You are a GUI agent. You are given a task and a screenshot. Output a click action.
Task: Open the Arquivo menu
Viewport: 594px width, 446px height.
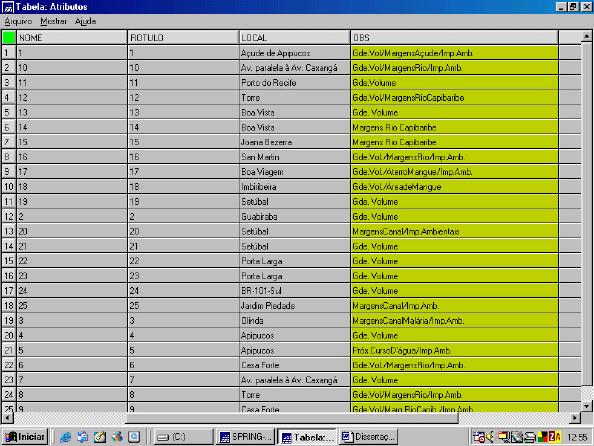[18, 21]
